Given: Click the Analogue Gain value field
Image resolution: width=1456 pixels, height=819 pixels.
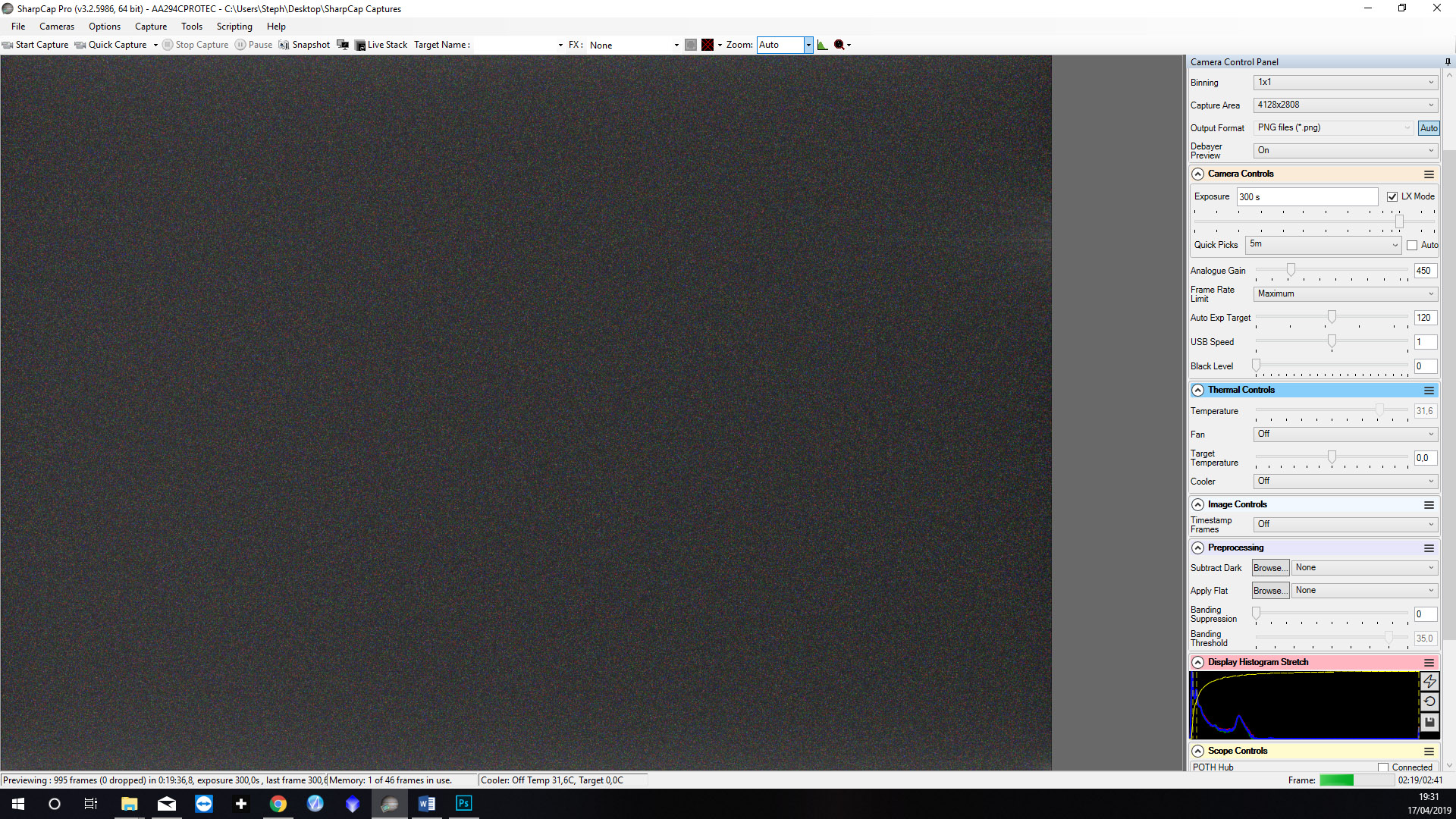Looking at the screenshot, I should (1425, 271).
